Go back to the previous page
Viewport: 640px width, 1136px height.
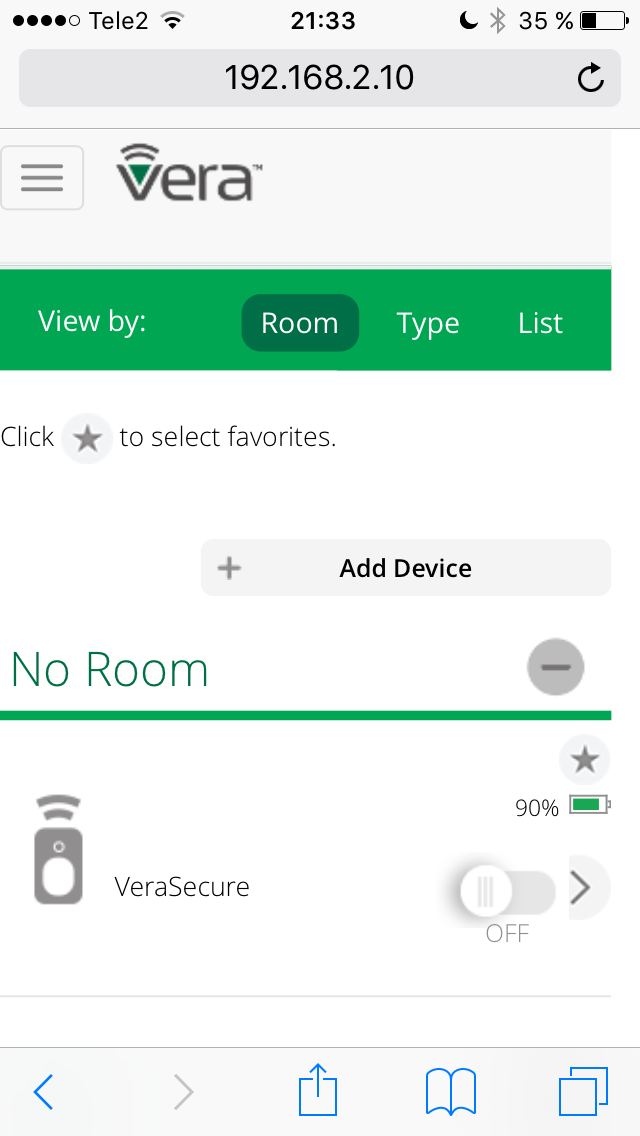[x=43, y=1091]
